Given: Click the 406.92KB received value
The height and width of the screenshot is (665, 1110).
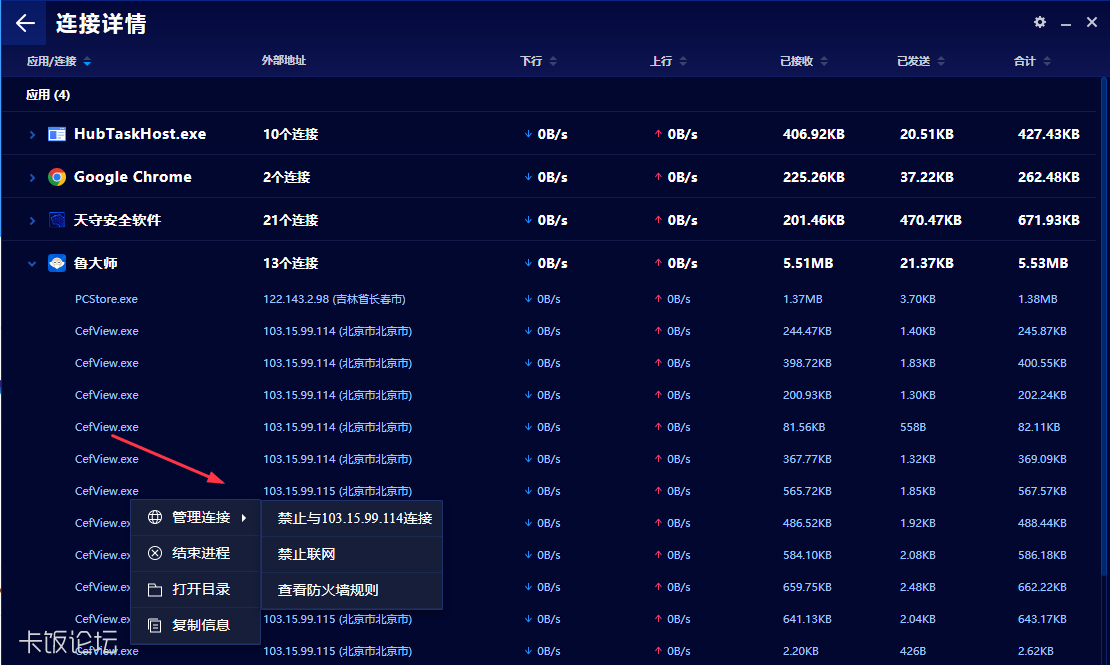Looking at the screenshot, I should pyautogui.click(x=813, y=134).
